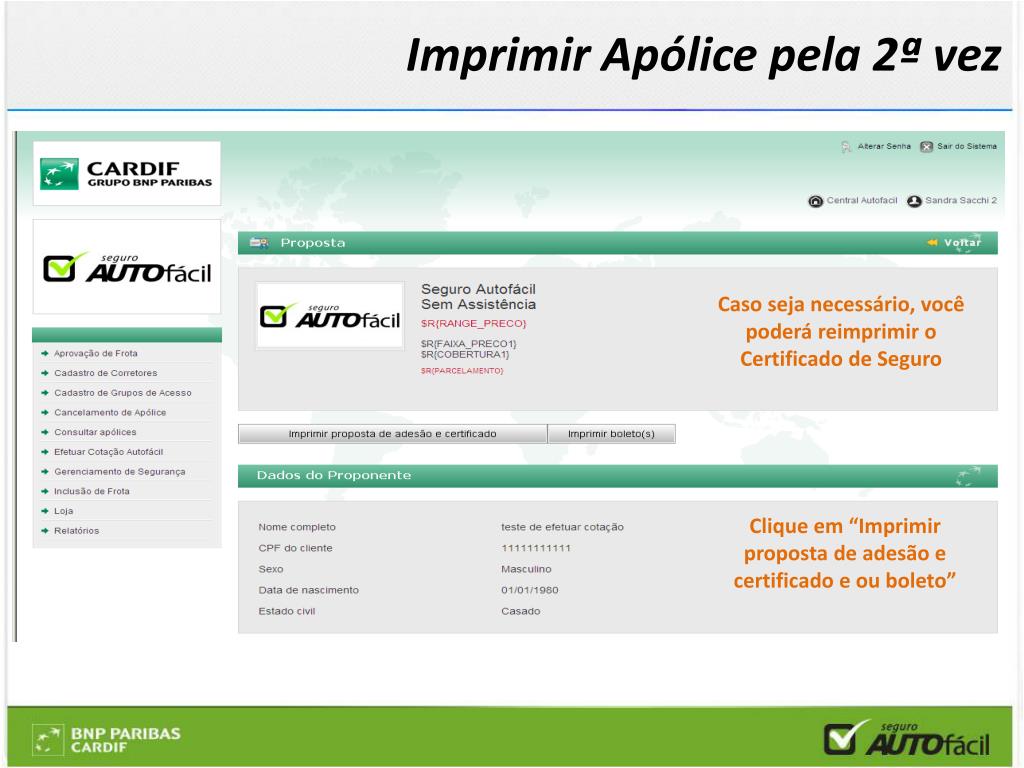Click the Seguro Autofácil sidebar logo
The width and height of the screenshot is (1024, 768).
click(127, 267)
